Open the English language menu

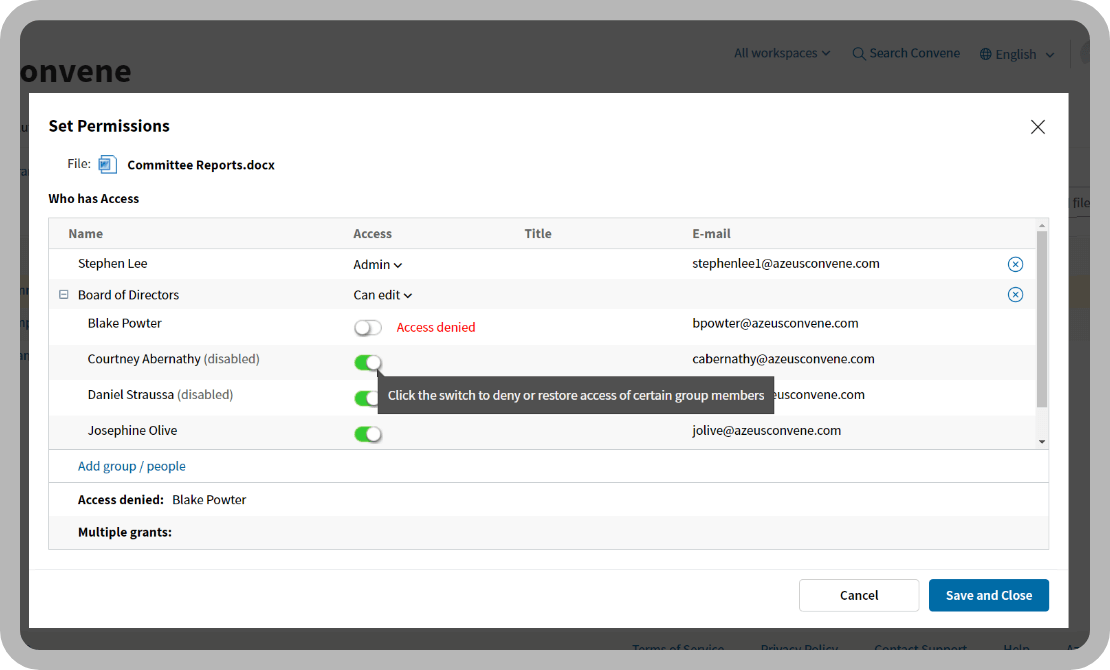[x=1024, y=55]
